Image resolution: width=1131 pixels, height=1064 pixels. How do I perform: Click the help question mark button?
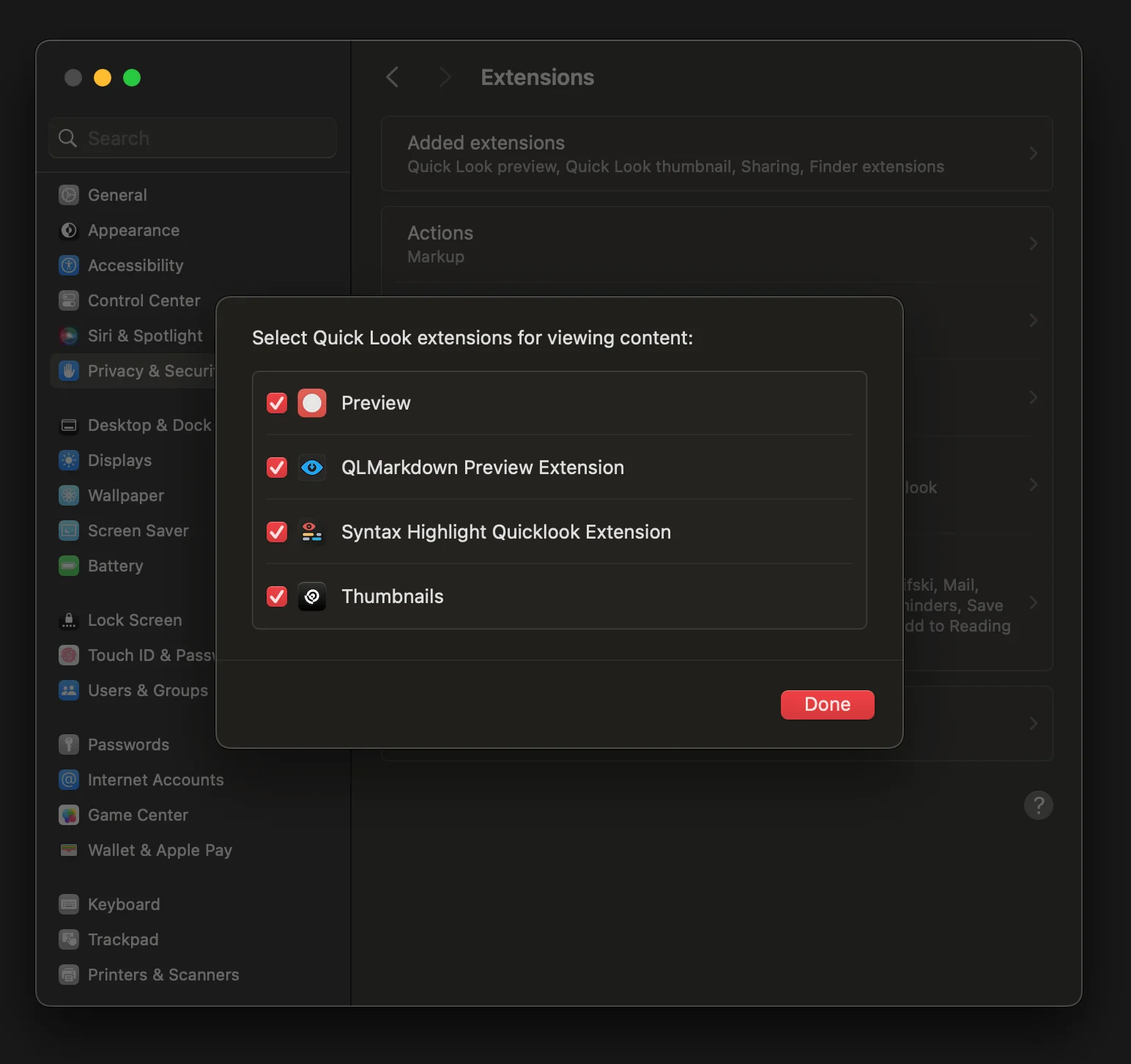[x=1038, y=805]
